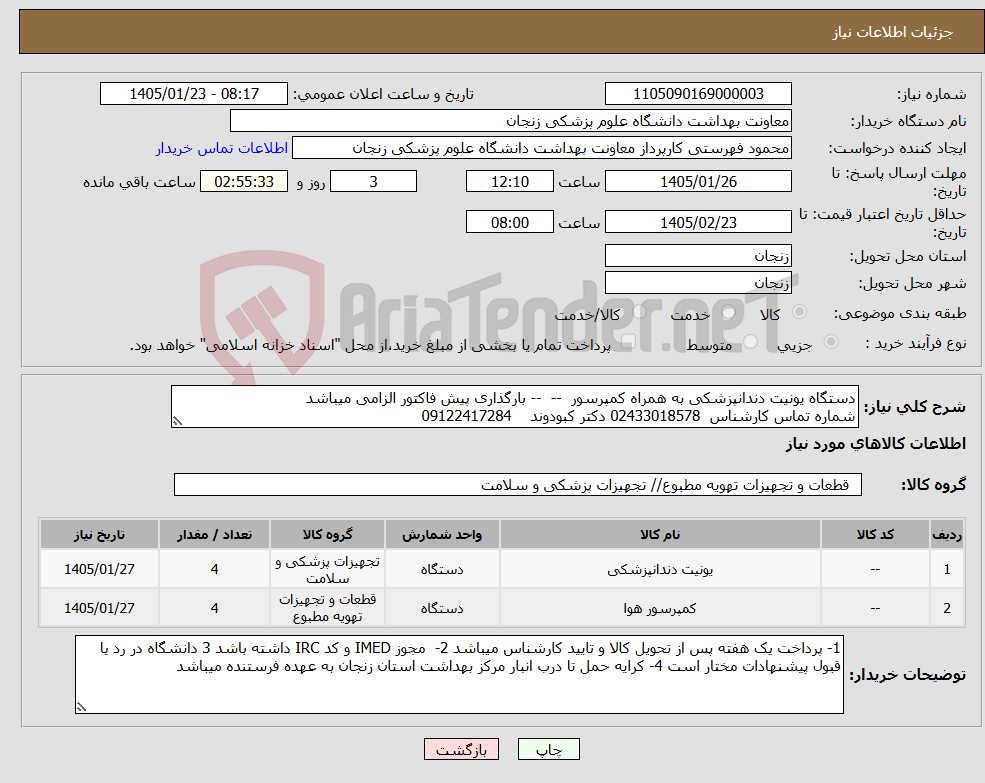The image size is (985, 783).
Task: Click the resize handle of description box
Action: [177, 422]
